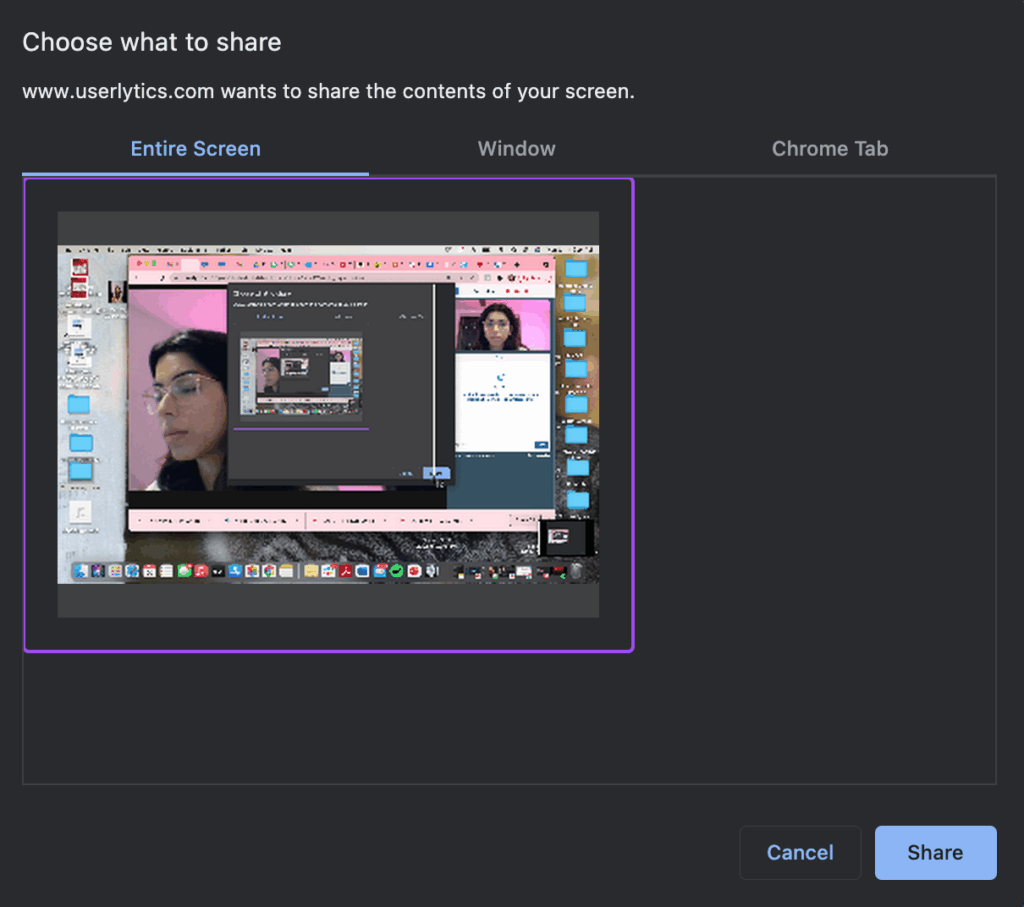Open the green Excel icon in the dock

tap(397, 571)
